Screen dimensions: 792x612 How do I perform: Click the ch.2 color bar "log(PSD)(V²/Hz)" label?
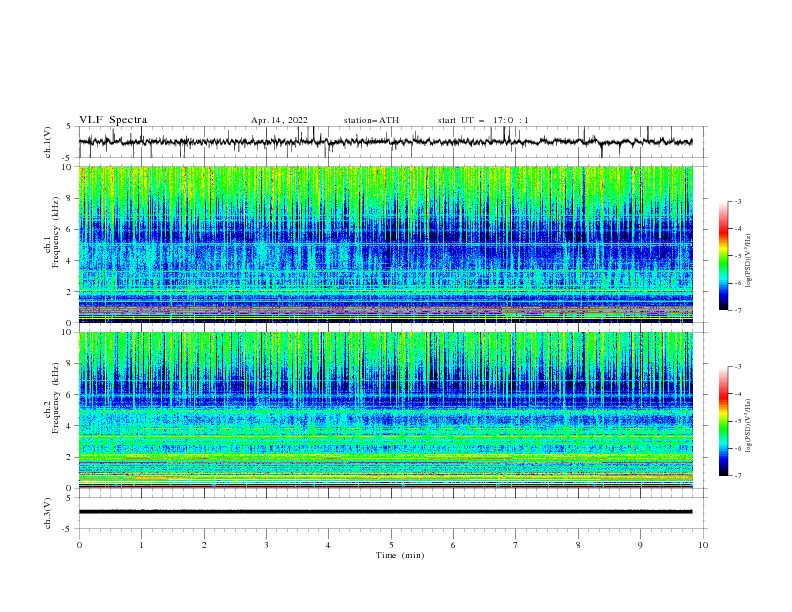click(x=748, y=426)
